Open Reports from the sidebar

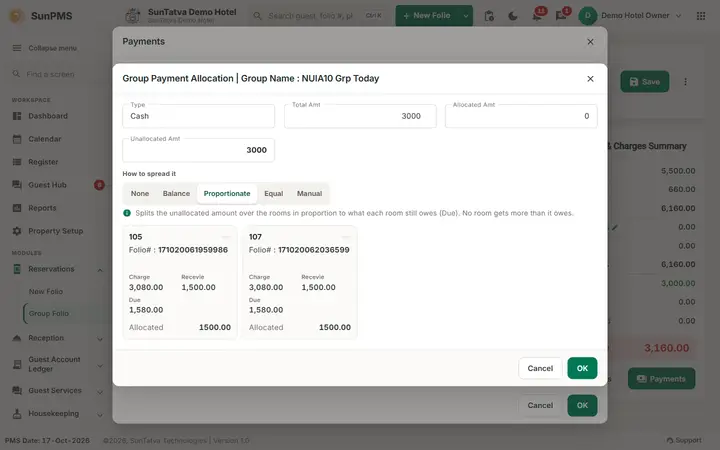tap(42, 208)
